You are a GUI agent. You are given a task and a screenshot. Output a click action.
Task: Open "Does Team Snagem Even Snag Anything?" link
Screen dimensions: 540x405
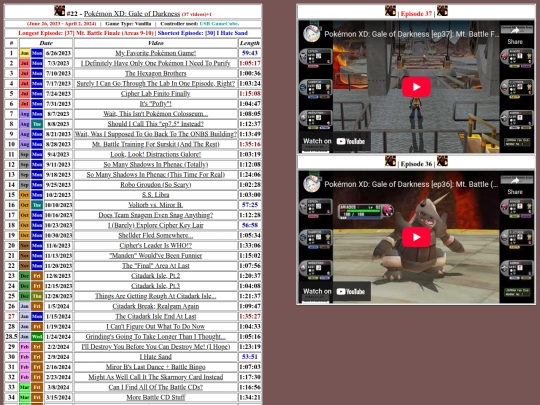click(x=156, y=215)
